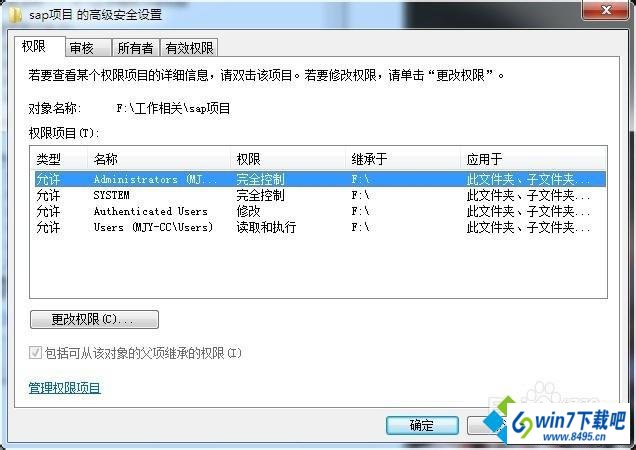Close the advanced security settings dialog

point(606,10)
